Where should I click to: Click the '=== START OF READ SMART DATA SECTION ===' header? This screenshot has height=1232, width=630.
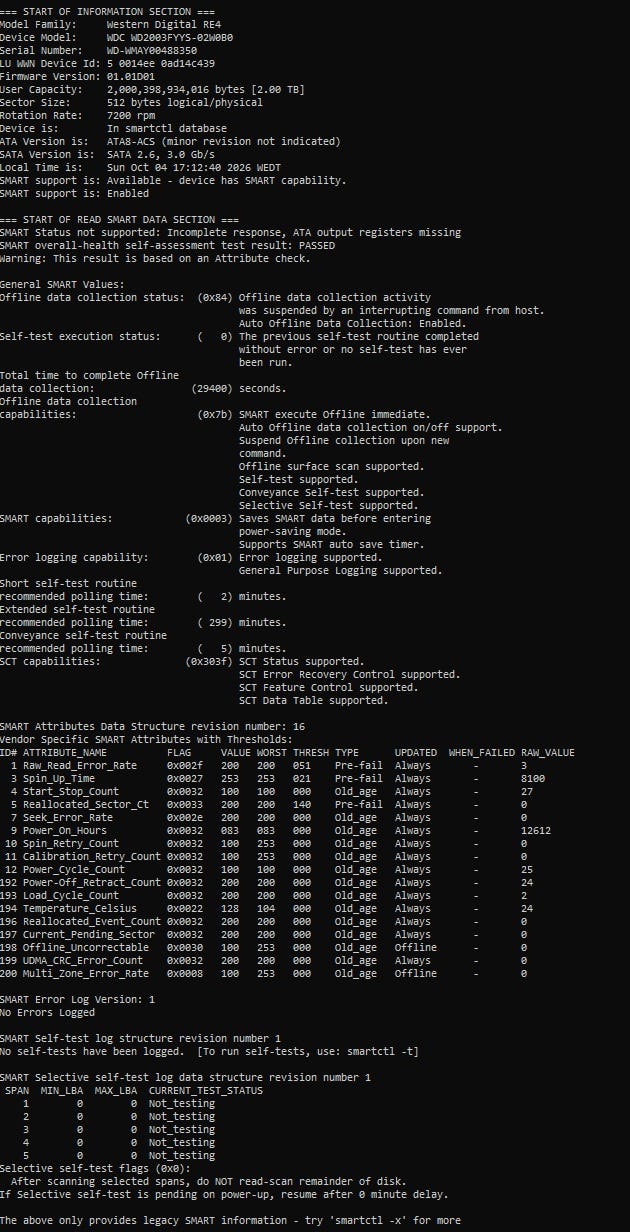pos(119,219)
